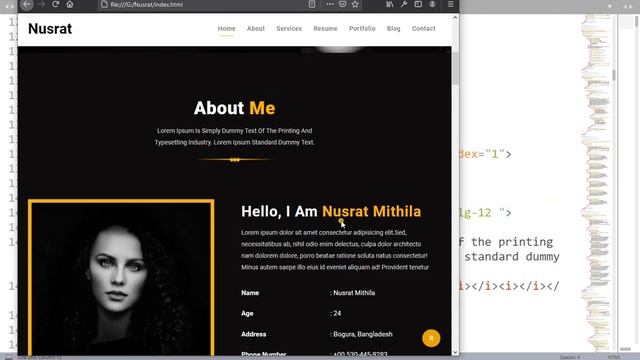The image size is (640, 360).
Task: Open the Contact nav link
Action: pyautogui.click(x=423, y=29)
